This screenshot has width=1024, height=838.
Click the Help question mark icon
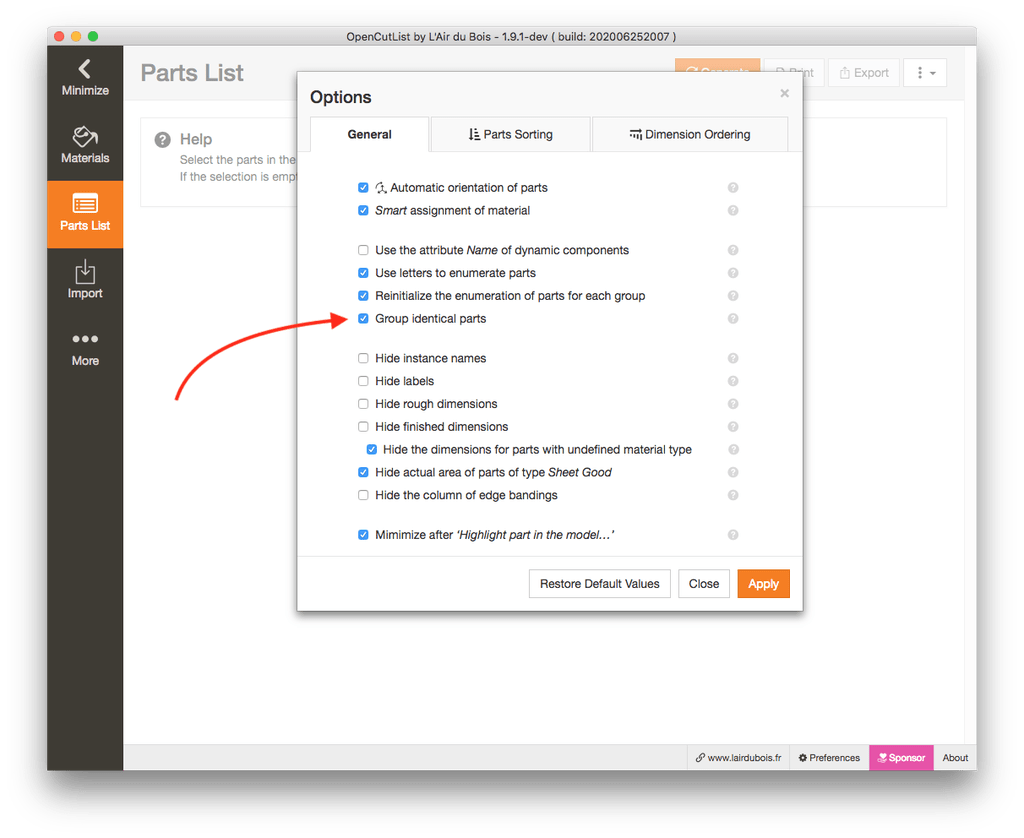pyautogui.click(x=163, y=140)
